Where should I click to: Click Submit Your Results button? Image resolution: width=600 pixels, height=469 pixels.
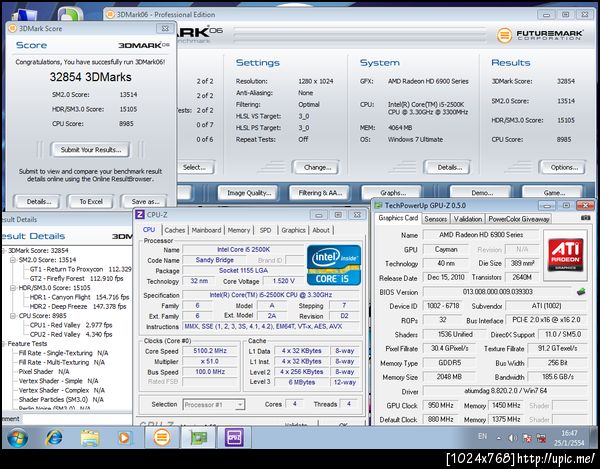pos(91,150)
